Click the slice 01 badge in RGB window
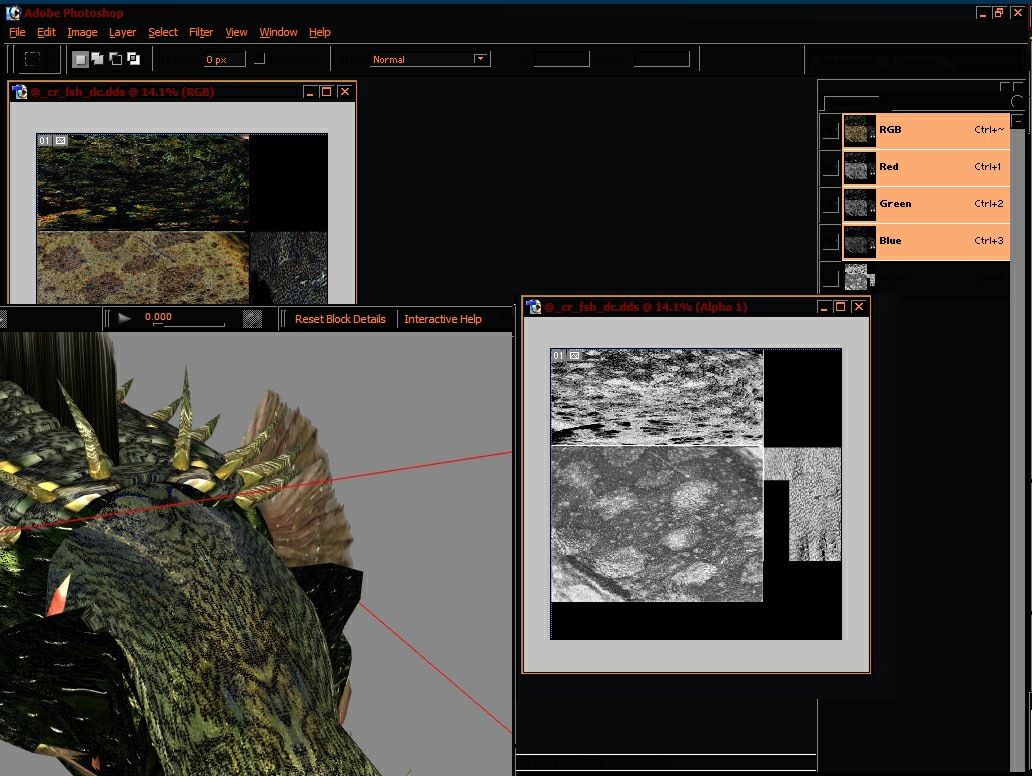1032x776 pixels. (x=44, y=140)
